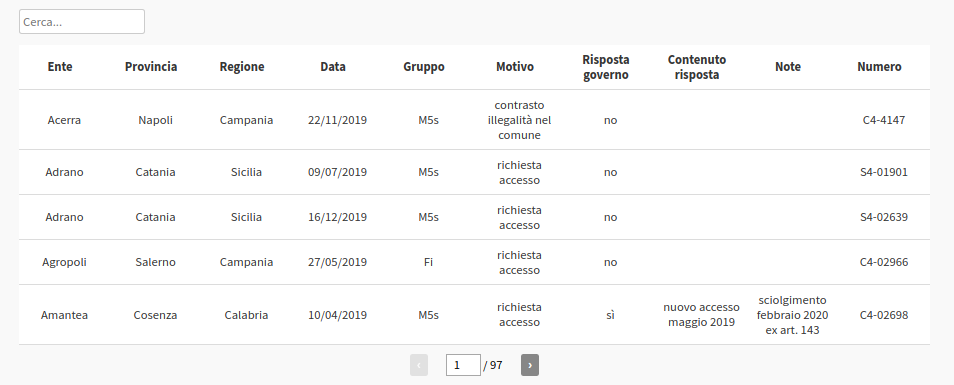Click date 22/11/2019
This screenshot has height=385, width=954.
click(338, 120)
